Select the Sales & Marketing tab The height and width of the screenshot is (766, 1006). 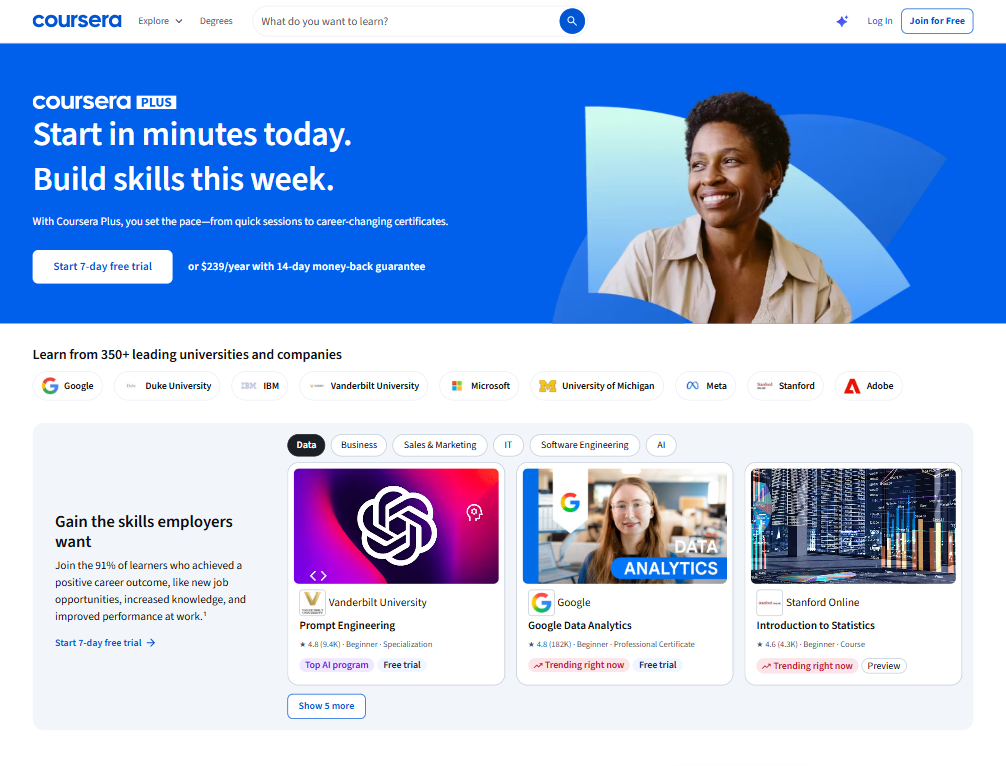[439, 445]
